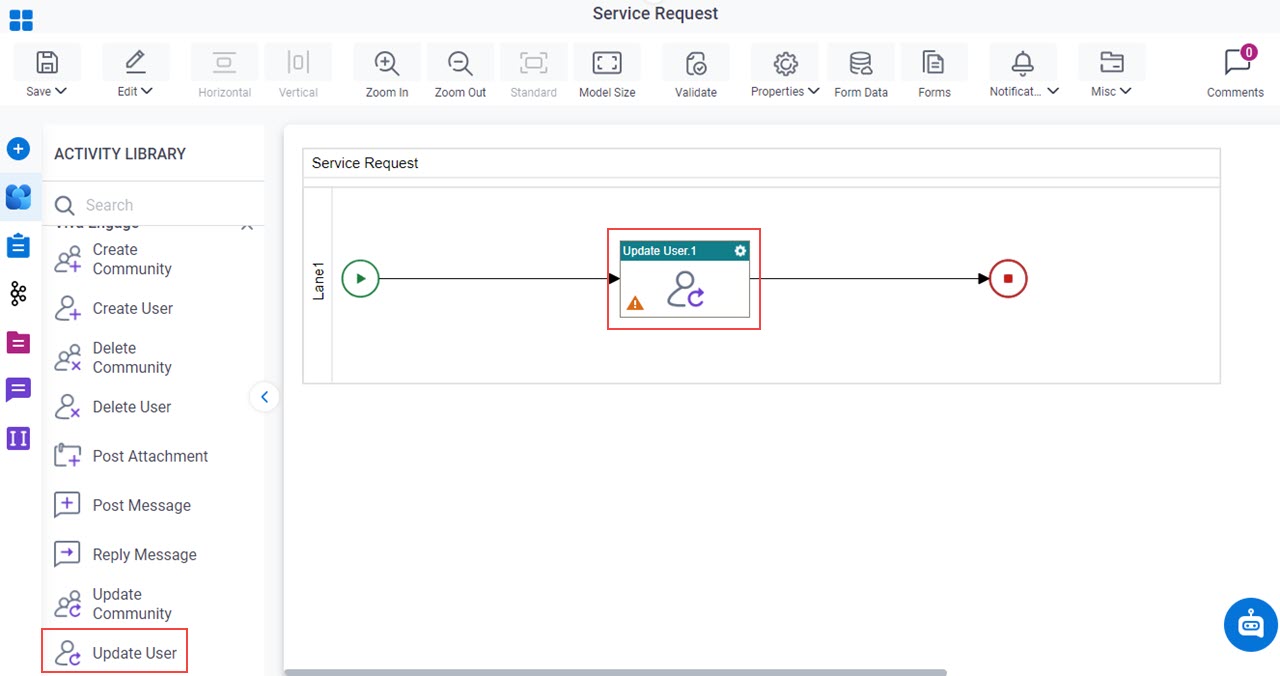This screenshot has width=1280, height=676.
Task: Open the Properties gear icon
Action: (x=785, y=63)
